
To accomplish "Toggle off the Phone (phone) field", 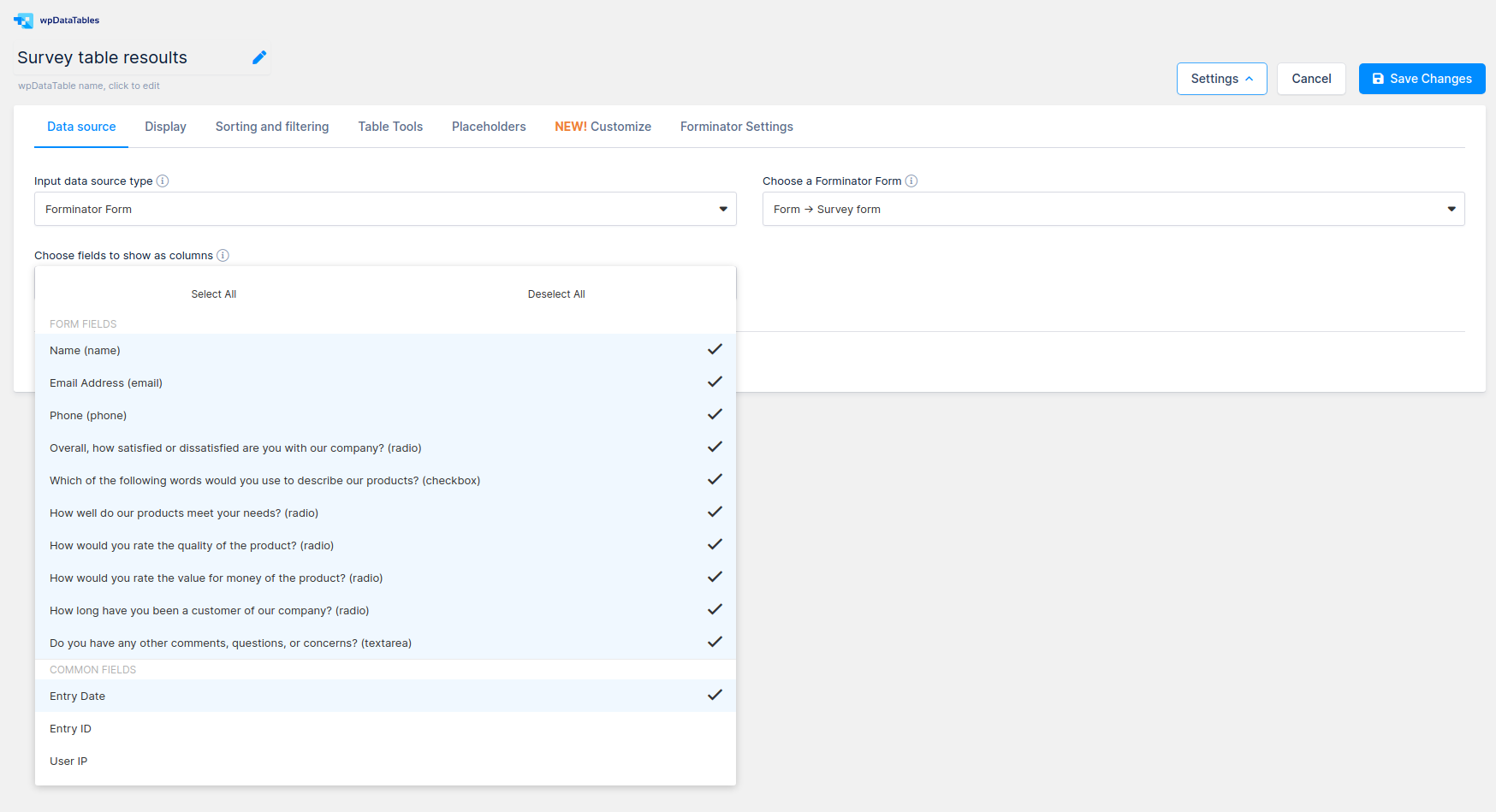I will click(715, 414).
